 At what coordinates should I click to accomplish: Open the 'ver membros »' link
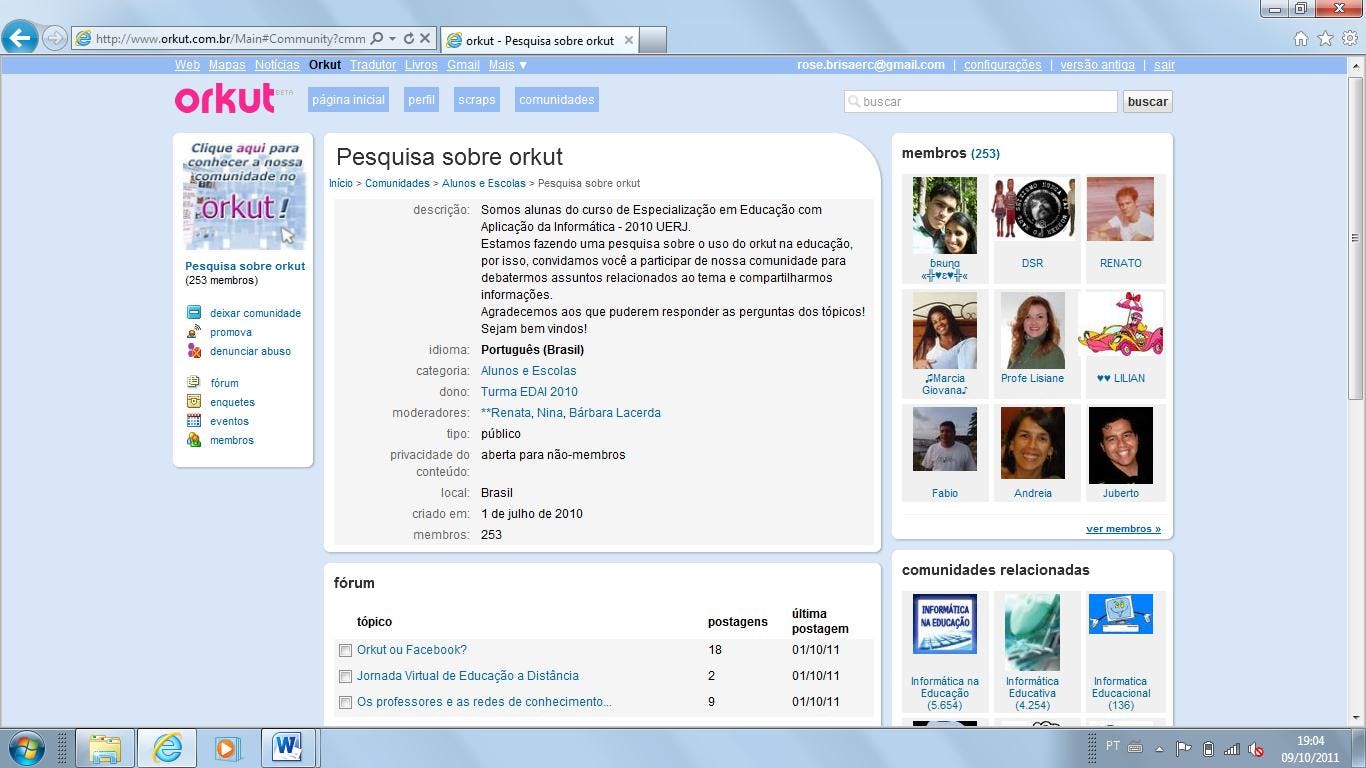(1123, 529)
